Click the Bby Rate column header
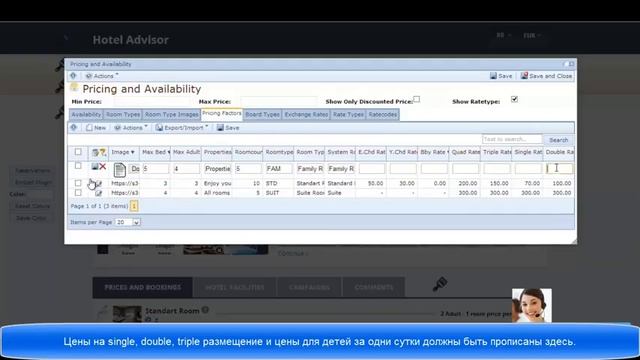The width and height of the screenshot is (640, 360). click(x=434, y=152)
